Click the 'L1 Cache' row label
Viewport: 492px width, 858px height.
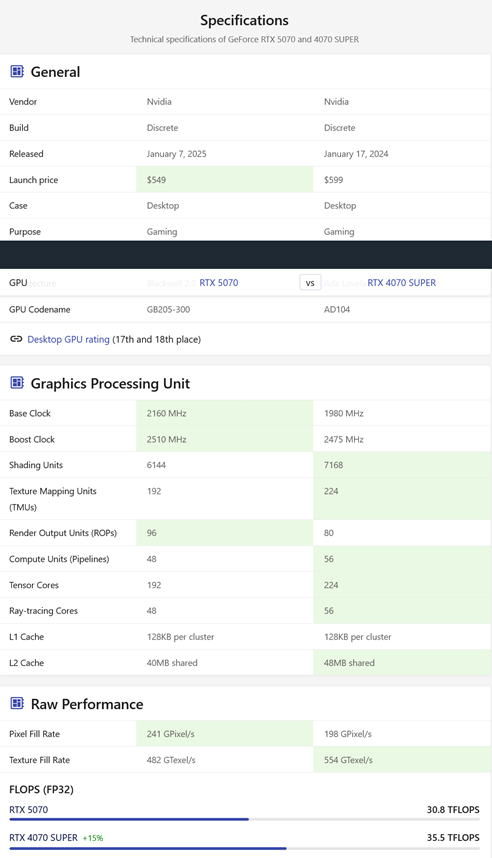pos(26,637)
